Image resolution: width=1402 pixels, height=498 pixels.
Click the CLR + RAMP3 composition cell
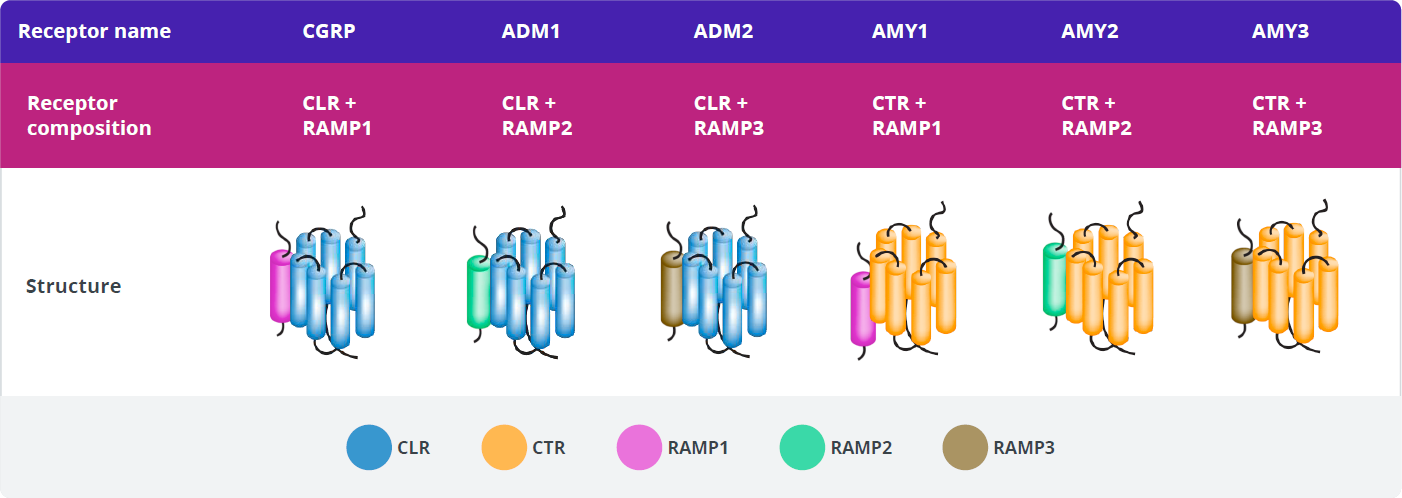[x=729, y=116]
